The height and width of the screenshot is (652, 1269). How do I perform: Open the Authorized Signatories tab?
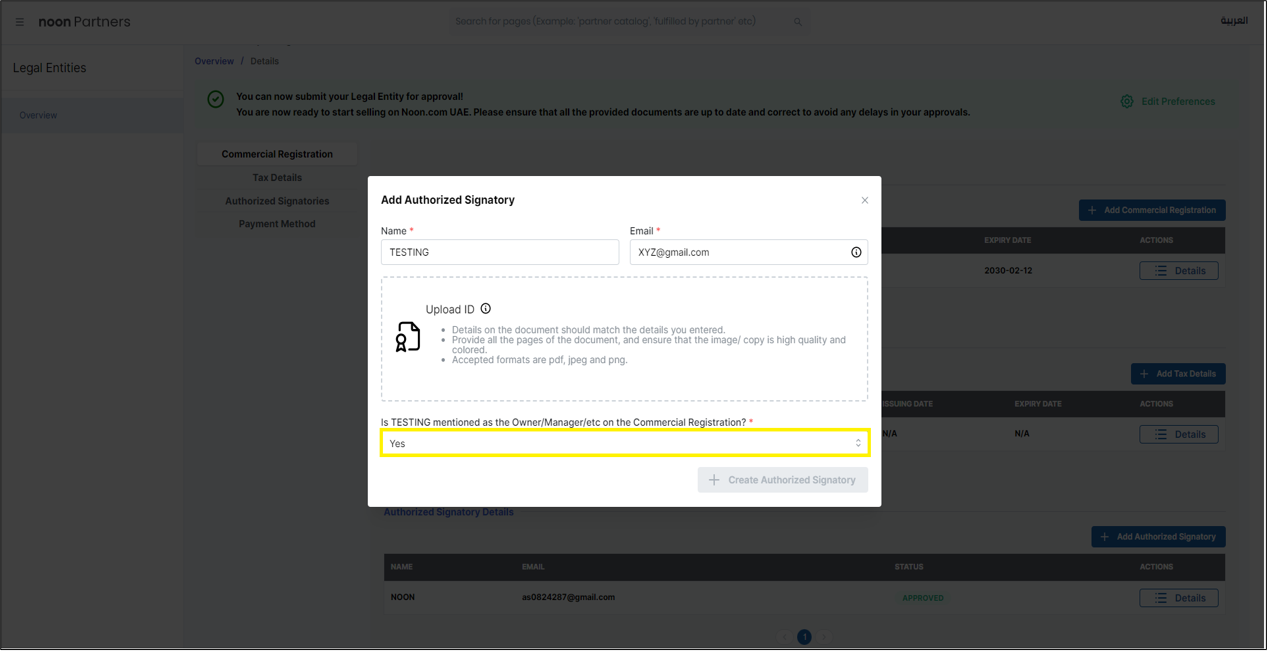[x=277, y=200]
